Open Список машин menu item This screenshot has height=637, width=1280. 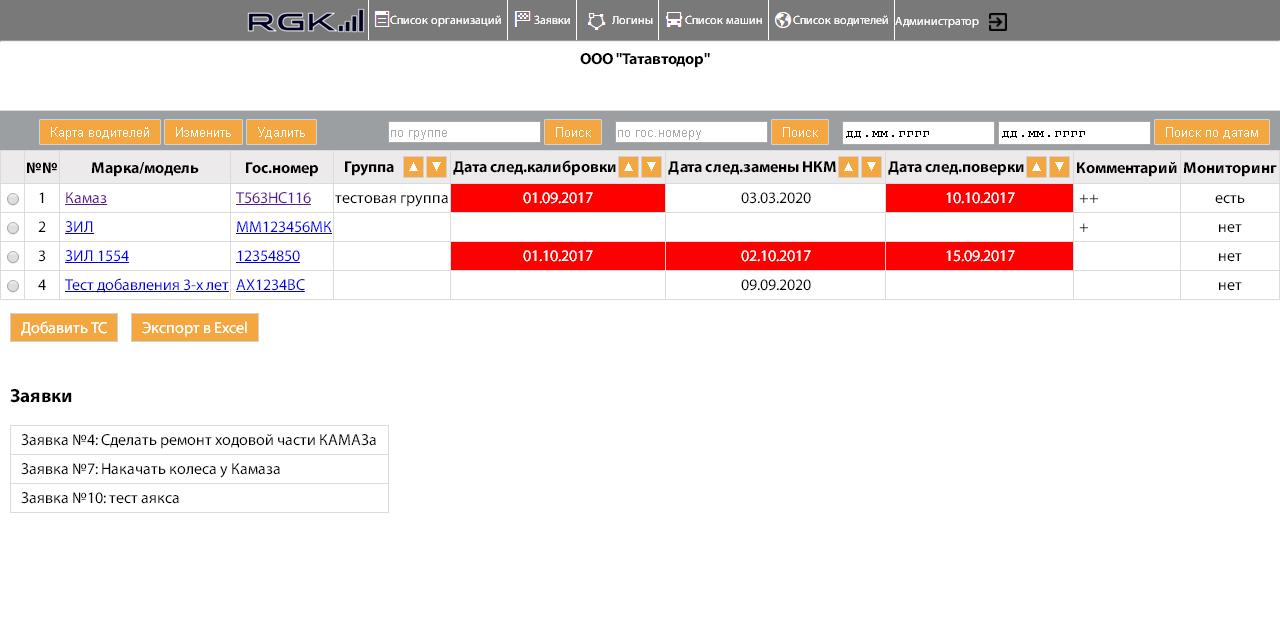[714, 20]
